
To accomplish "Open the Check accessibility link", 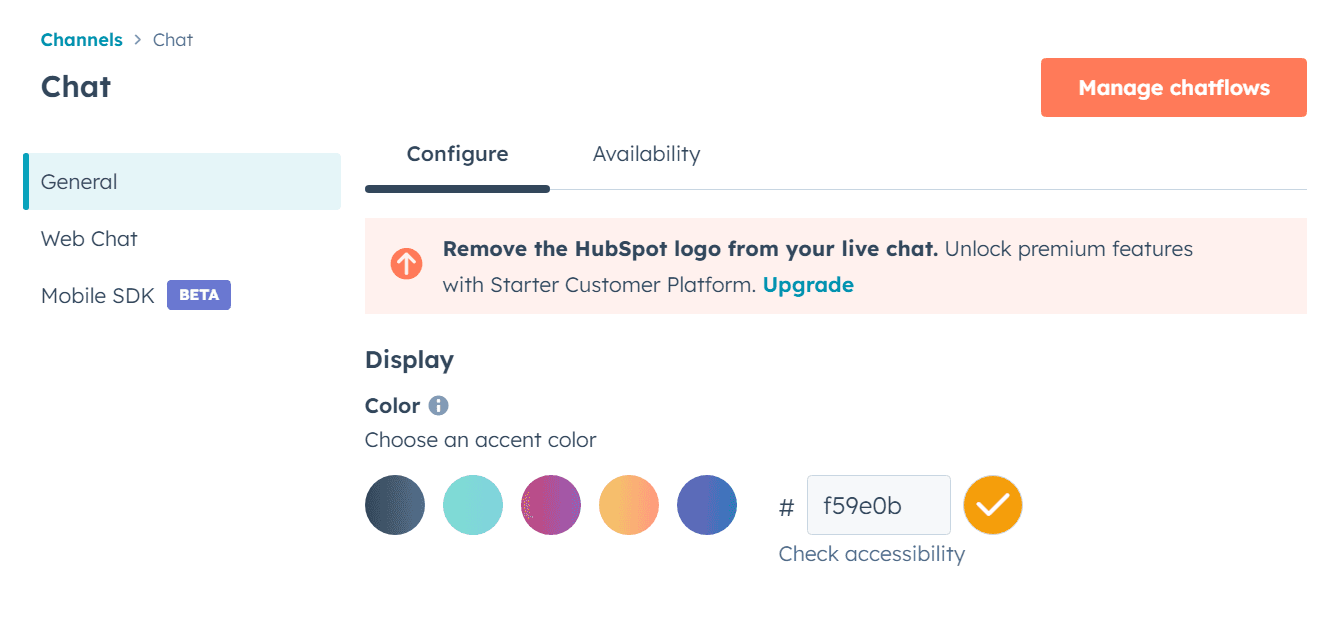I will 871,553.
